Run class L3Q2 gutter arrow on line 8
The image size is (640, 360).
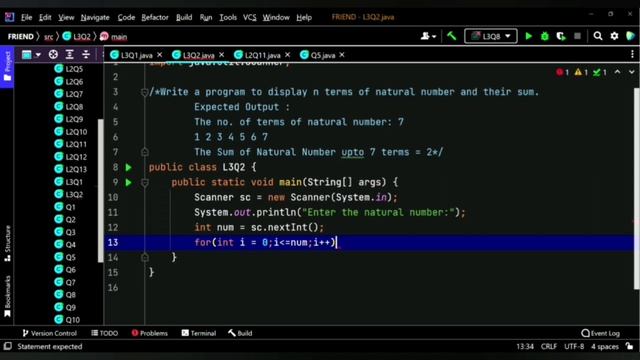129,167
